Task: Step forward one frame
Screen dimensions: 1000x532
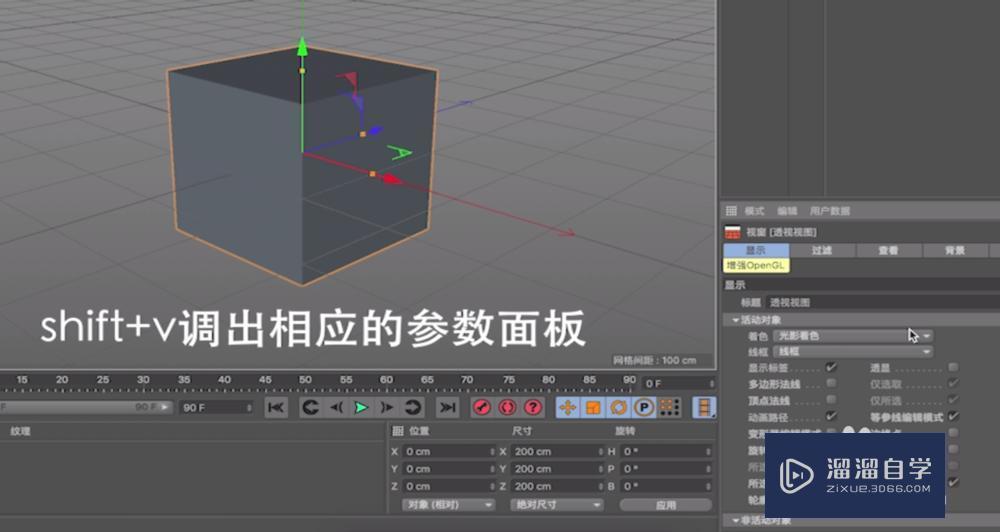Action: click(386, 407)
